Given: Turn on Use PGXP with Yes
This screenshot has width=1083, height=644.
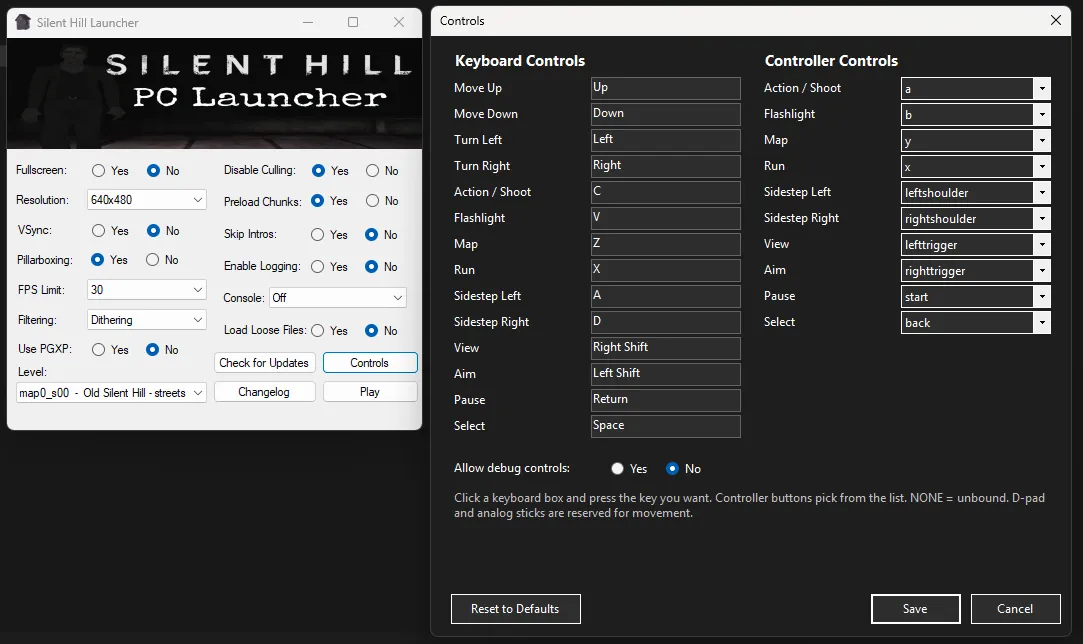Looking at the screenshot, I should (99, 350).
